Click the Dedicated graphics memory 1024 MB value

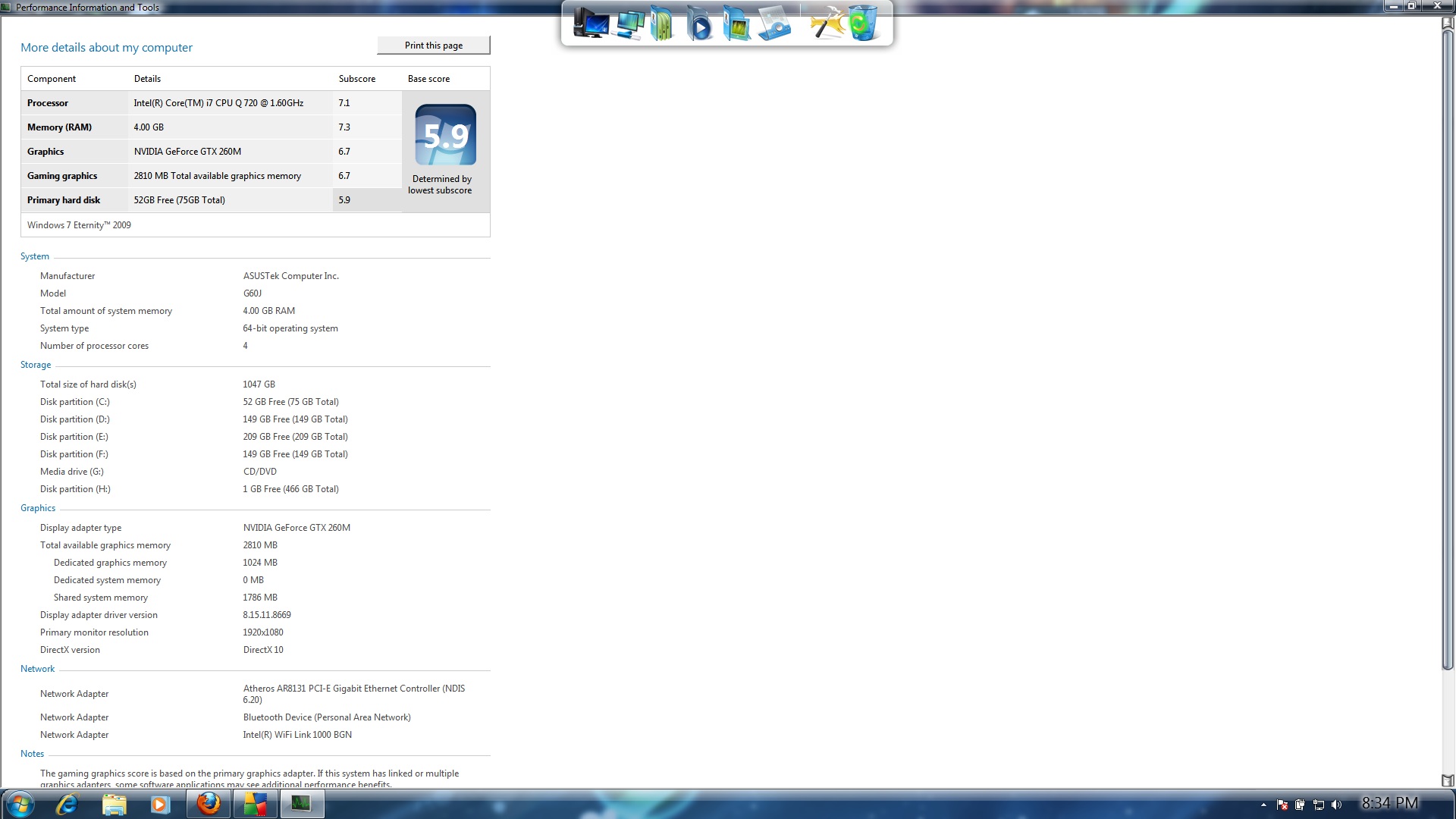(260, 563)
